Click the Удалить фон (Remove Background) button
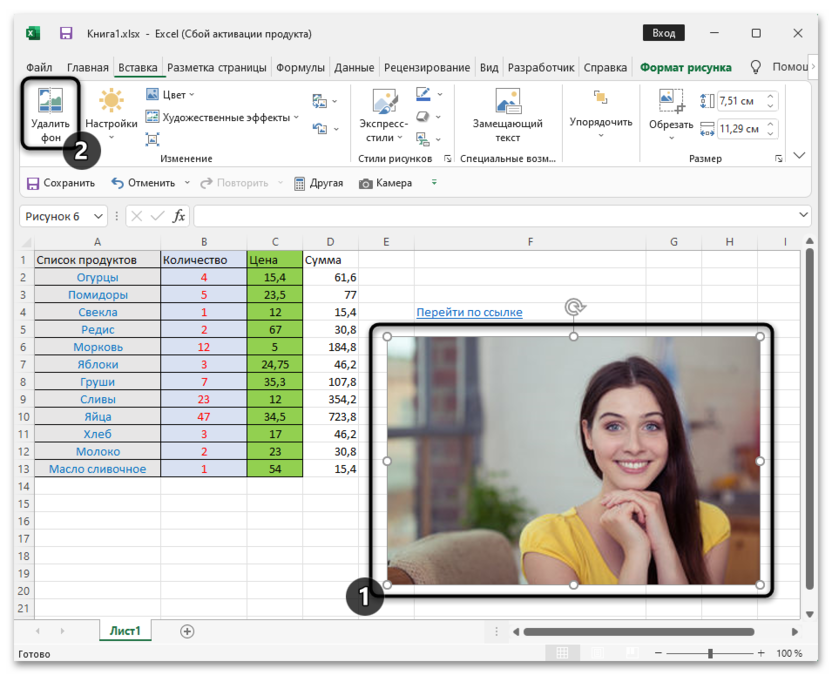832x675 pixels. [50, 117]
